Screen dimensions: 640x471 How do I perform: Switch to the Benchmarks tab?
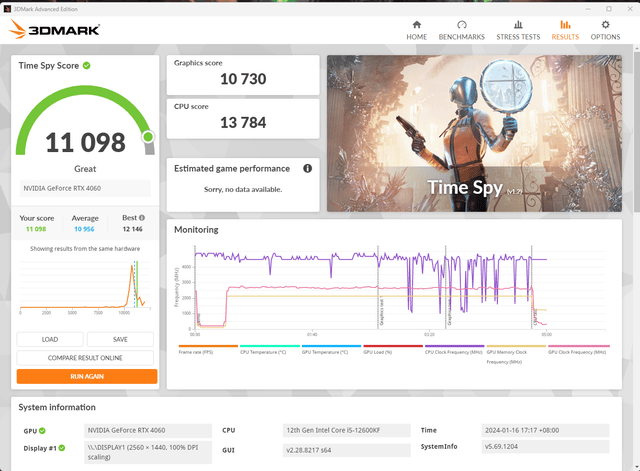(462, 31)
